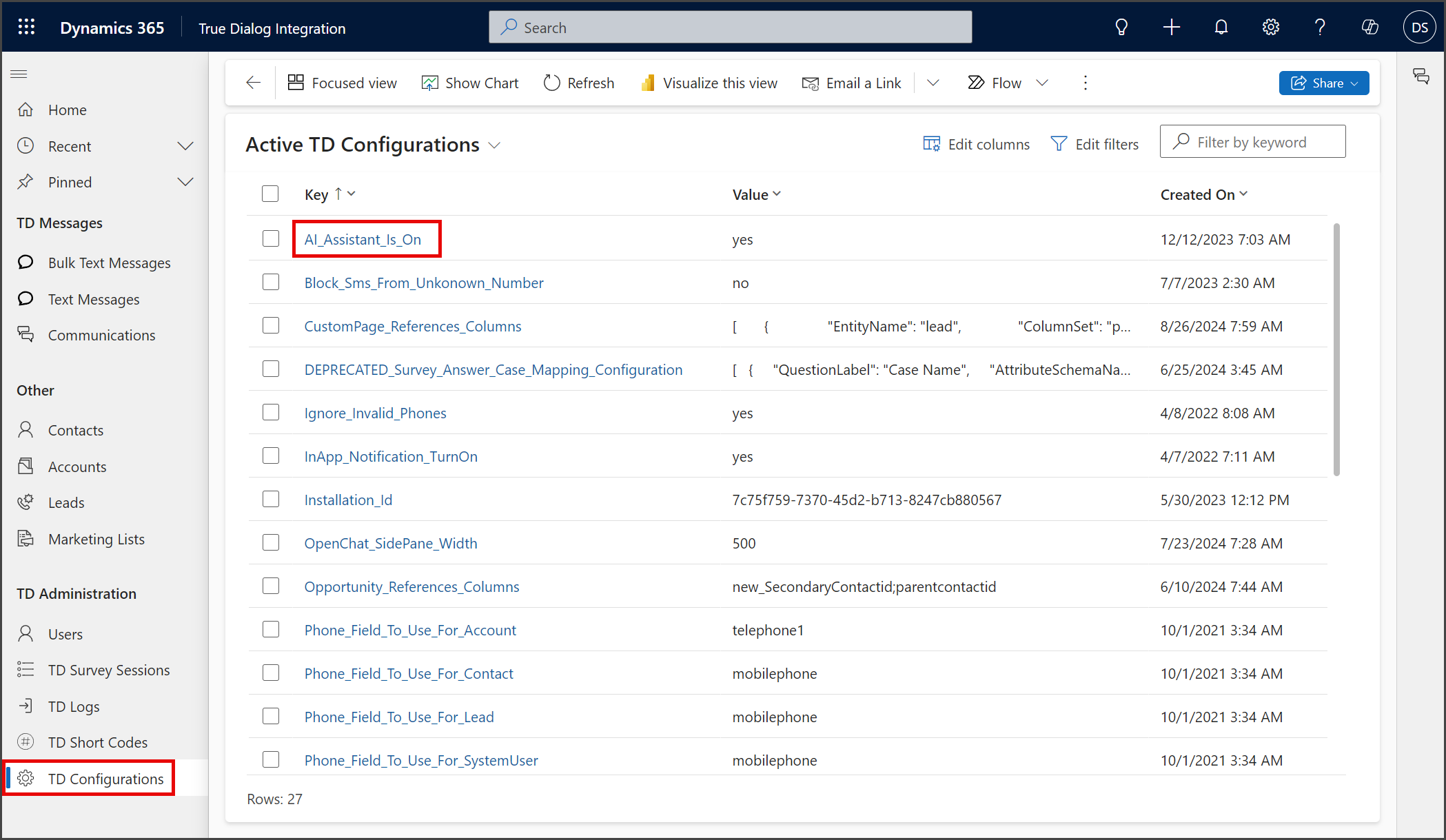Open the Email a Link dropdown arrow
The width and height of the screenshot is (1446, 840).
[x=933, y=83]
